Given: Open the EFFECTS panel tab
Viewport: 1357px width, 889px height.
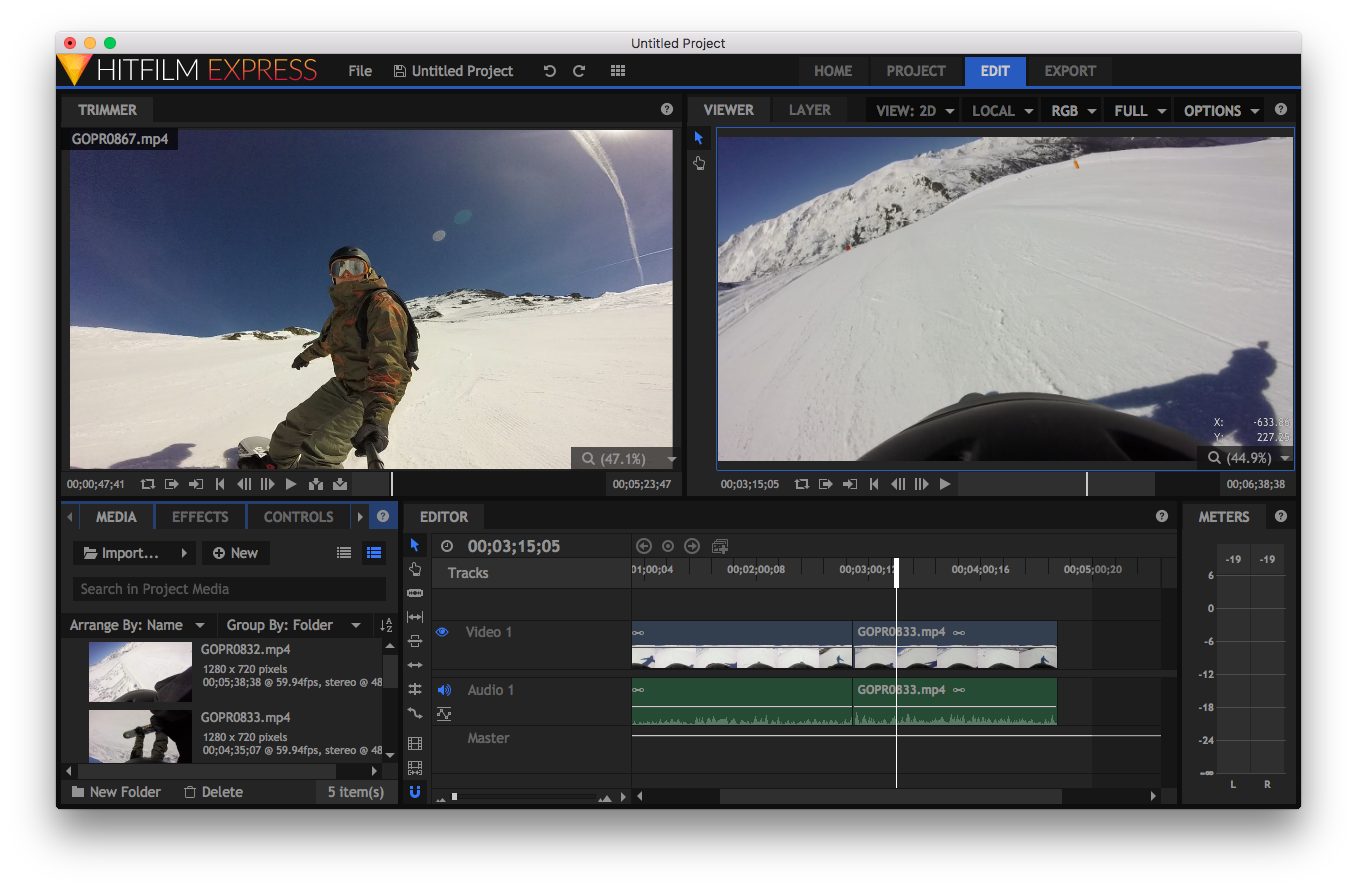Looking at the screenshot, I should pos(200,517).
